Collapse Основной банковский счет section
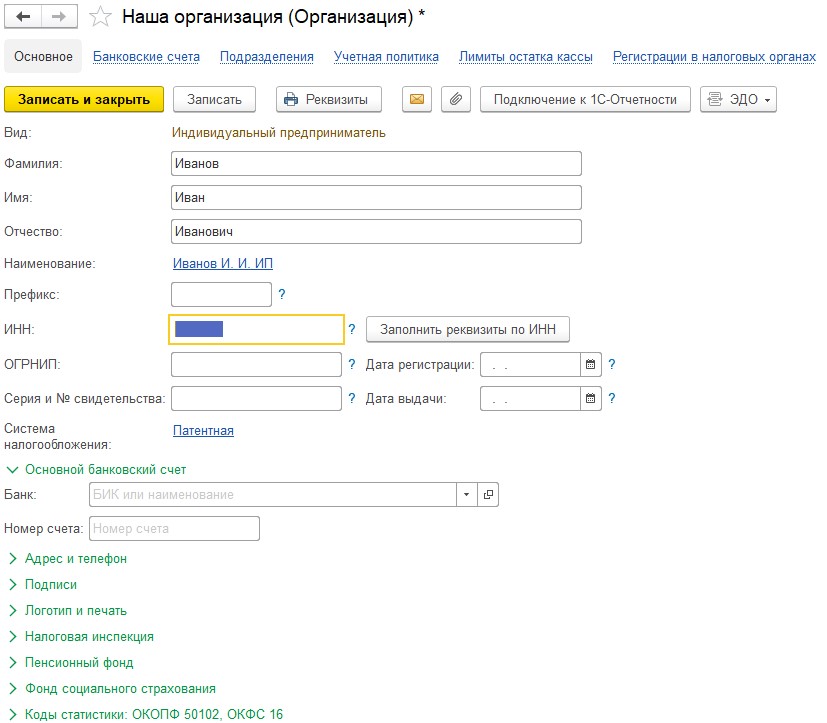The height and width of the screenshot is (723, 827). [x=97, y=469]
